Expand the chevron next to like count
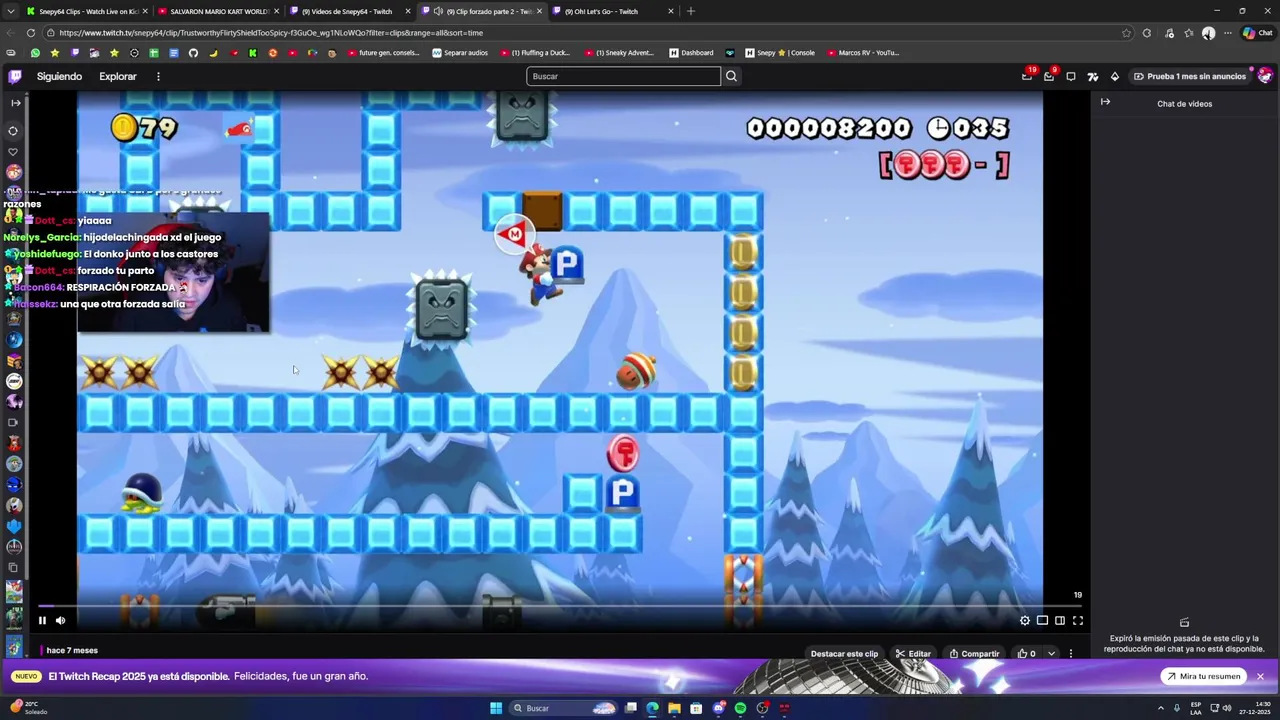Image resolution: width=1280 pixels, height=720 pixels. (1051, 654)
